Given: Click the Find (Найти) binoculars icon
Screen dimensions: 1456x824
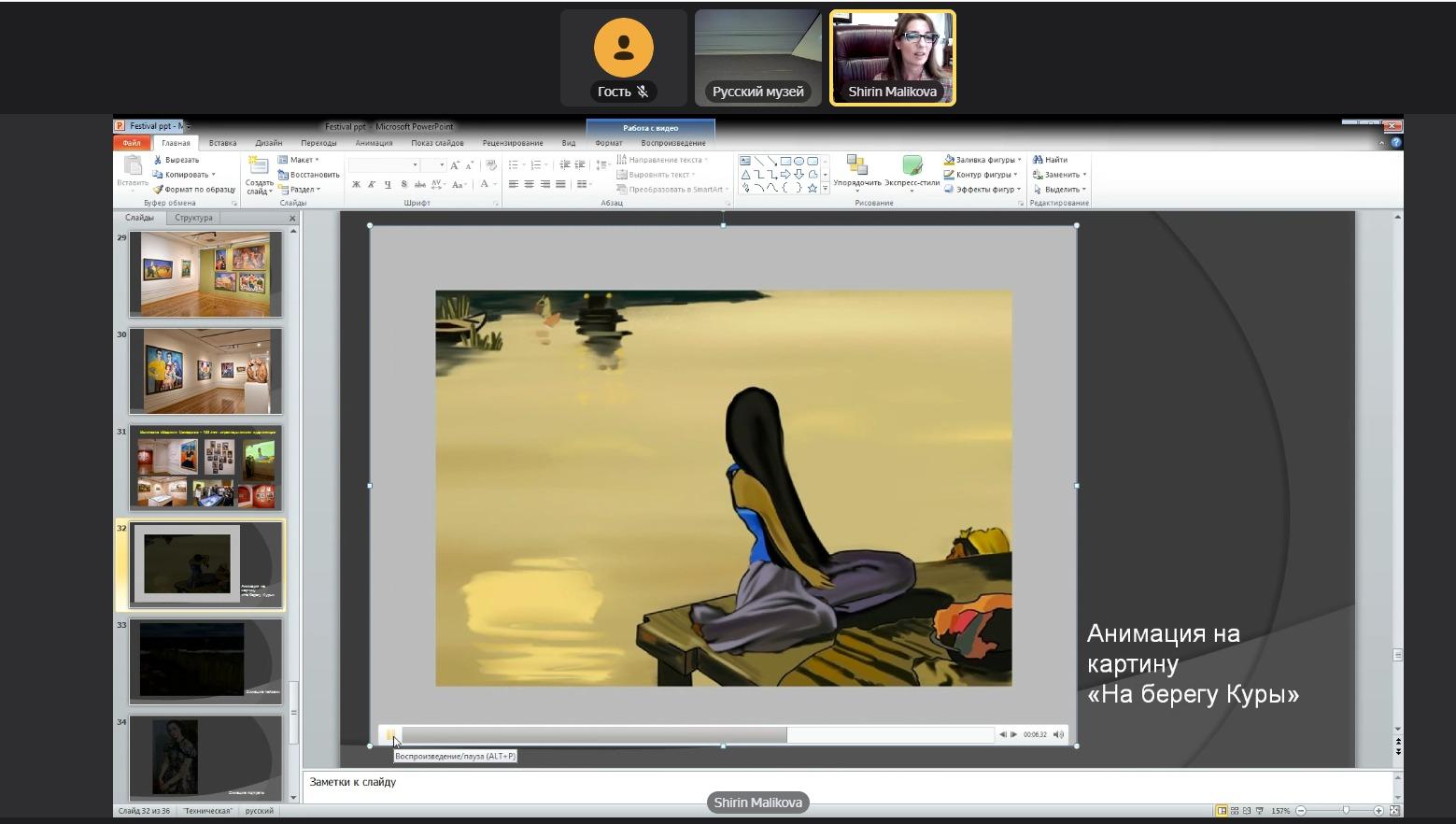Looking at the screenshot, I should 1038,160.
